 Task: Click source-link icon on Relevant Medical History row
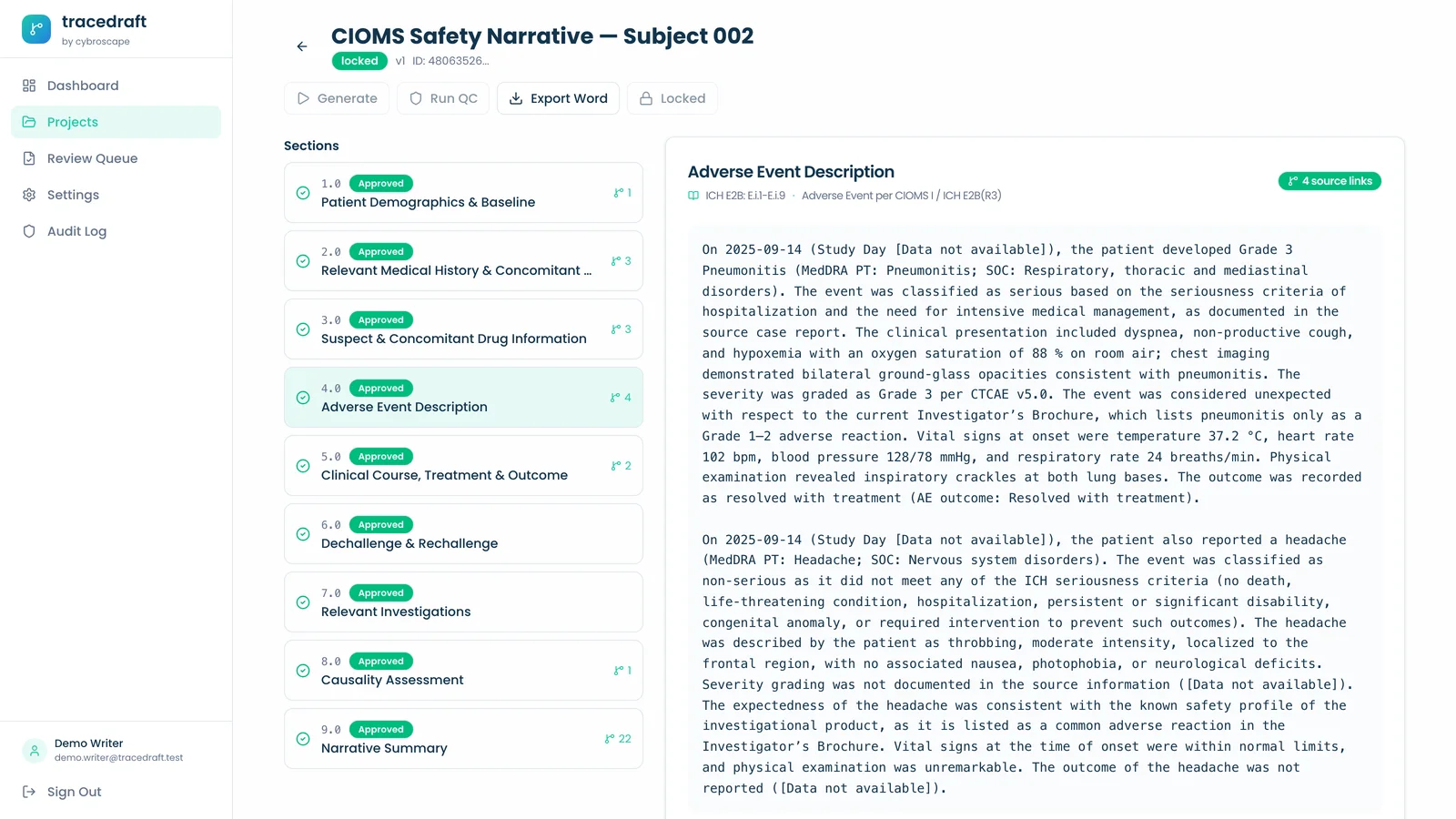pyautogui.click(x=616, y=261)
